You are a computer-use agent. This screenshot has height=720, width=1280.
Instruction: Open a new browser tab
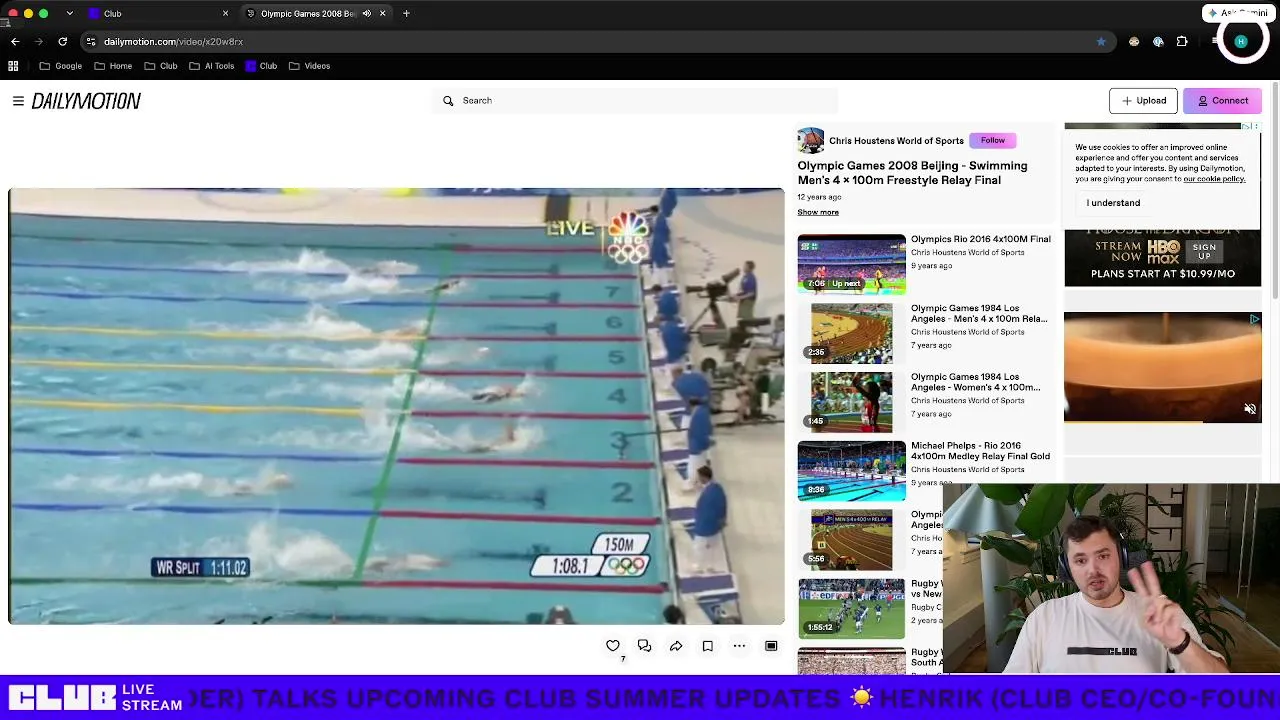click(x=406, y=14)
